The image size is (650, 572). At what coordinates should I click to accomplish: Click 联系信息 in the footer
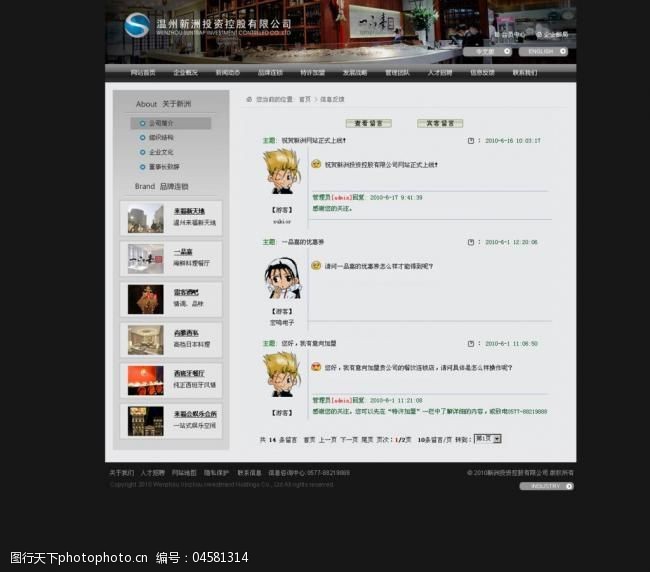tap(249, 473)
